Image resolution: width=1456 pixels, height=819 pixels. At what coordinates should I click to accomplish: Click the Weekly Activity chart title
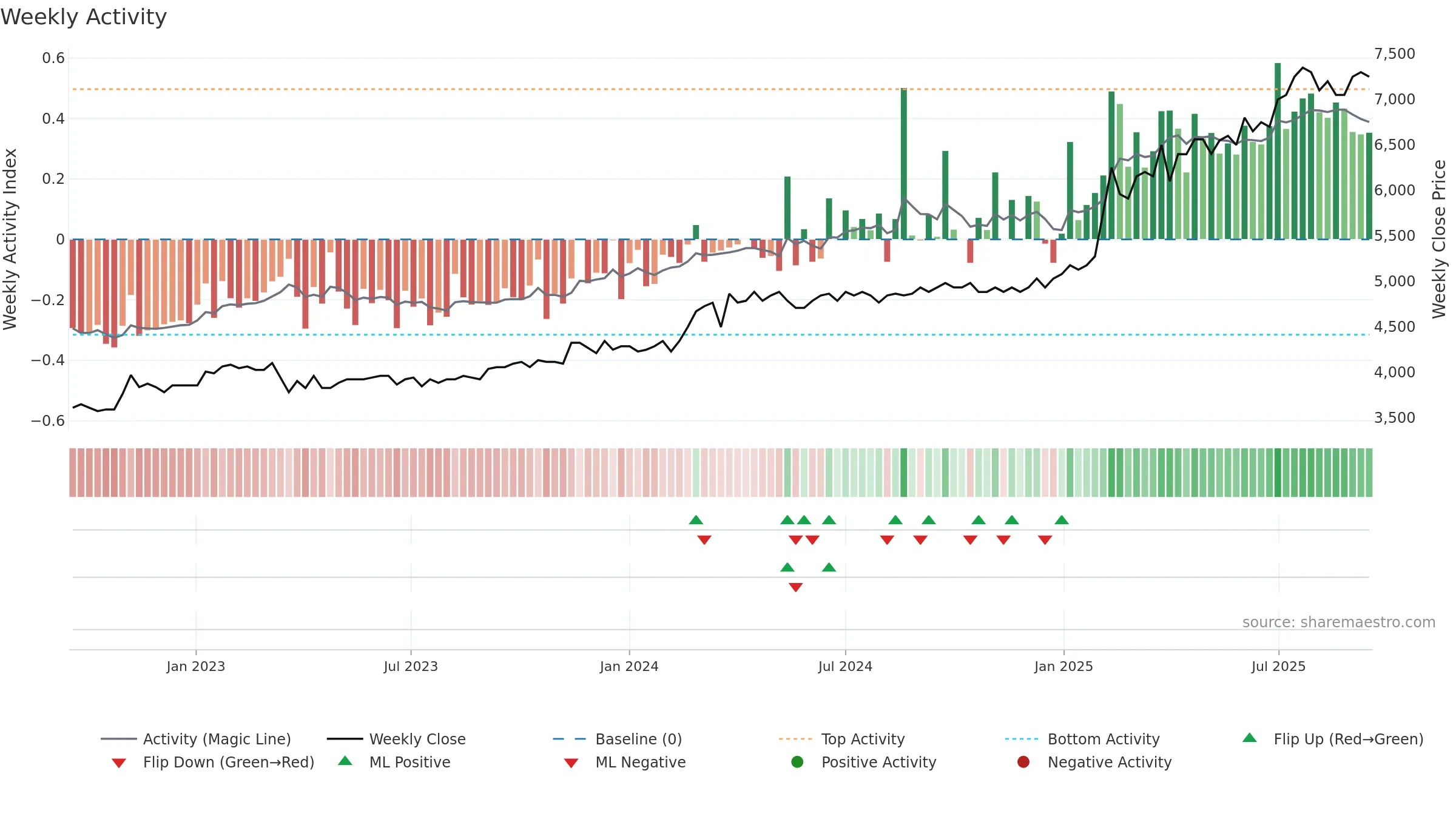[x=84, y=17]
